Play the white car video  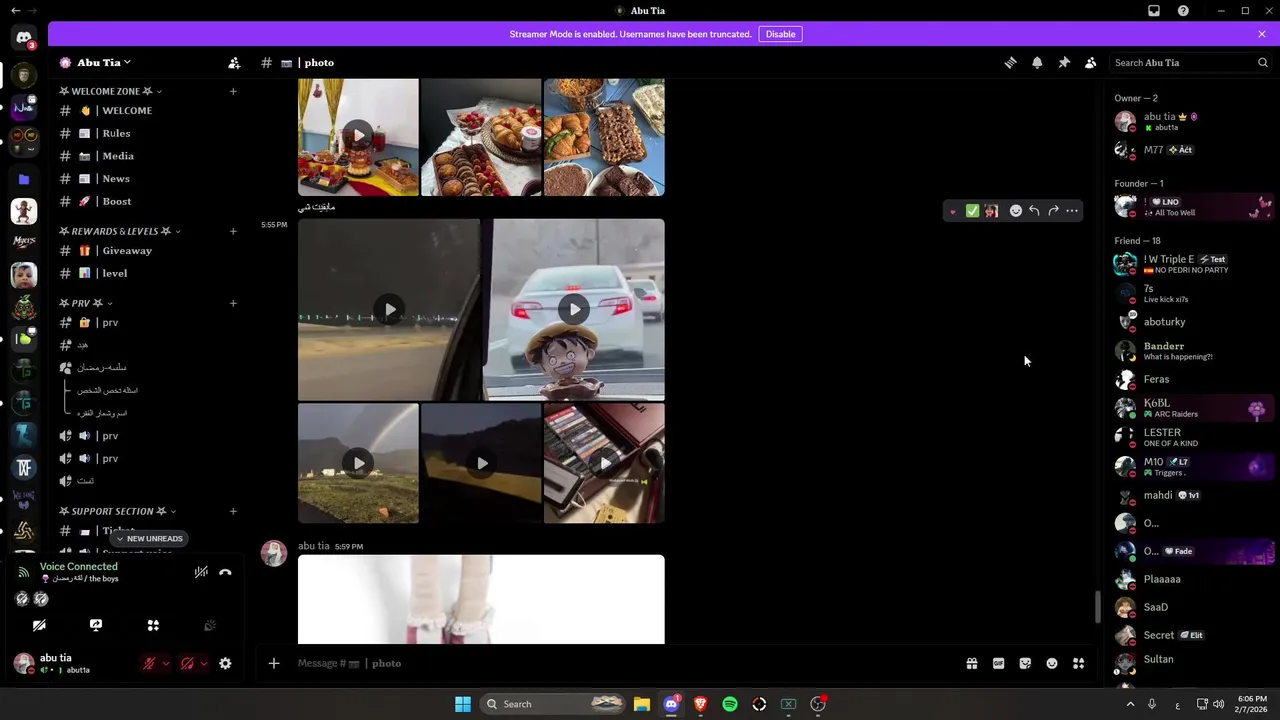[574, 309]
